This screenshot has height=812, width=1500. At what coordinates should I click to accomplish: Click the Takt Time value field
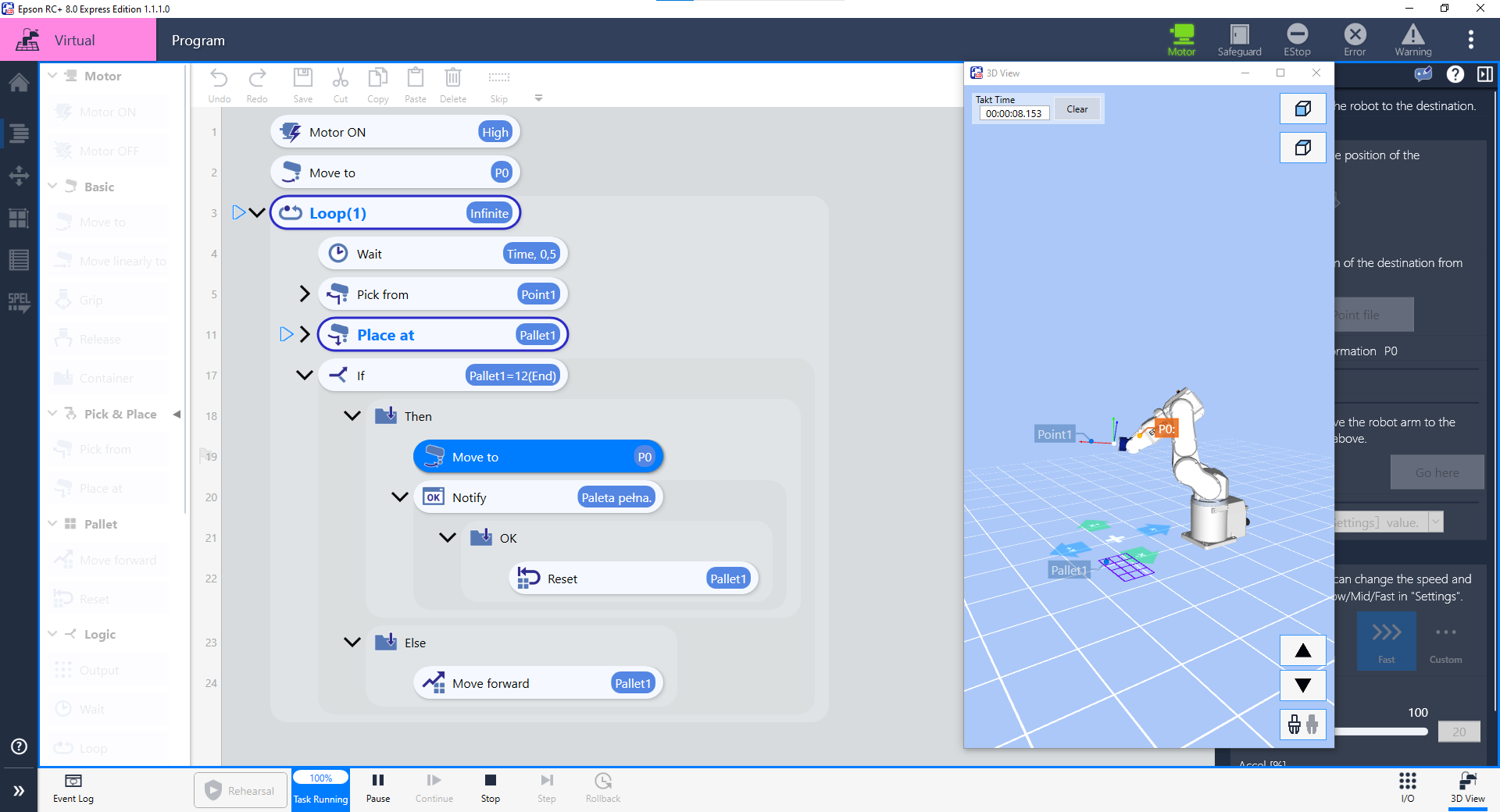(1013, 113)
